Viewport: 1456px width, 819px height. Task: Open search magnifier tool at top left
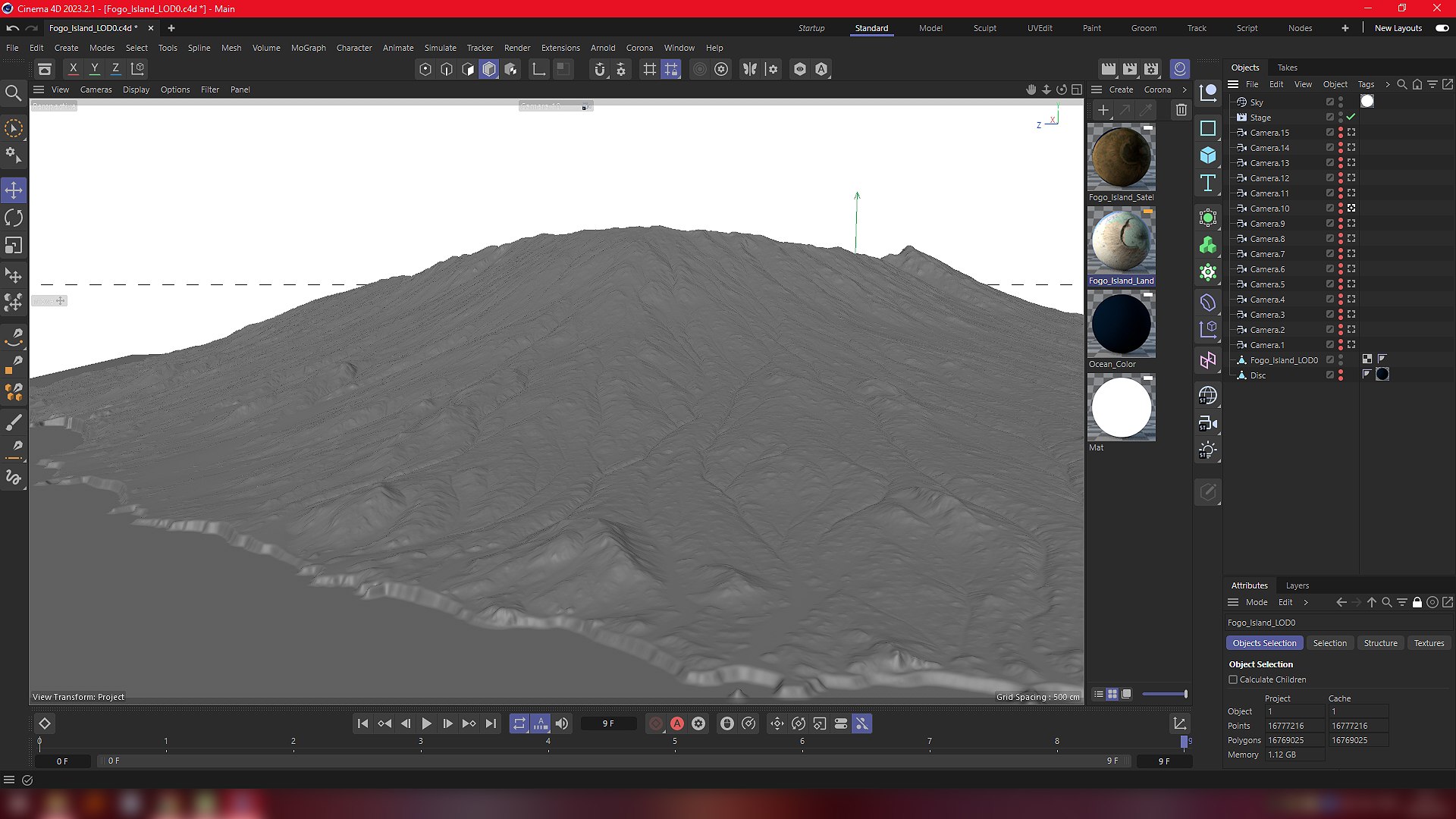pyautogui.click(x=14, y=93)
